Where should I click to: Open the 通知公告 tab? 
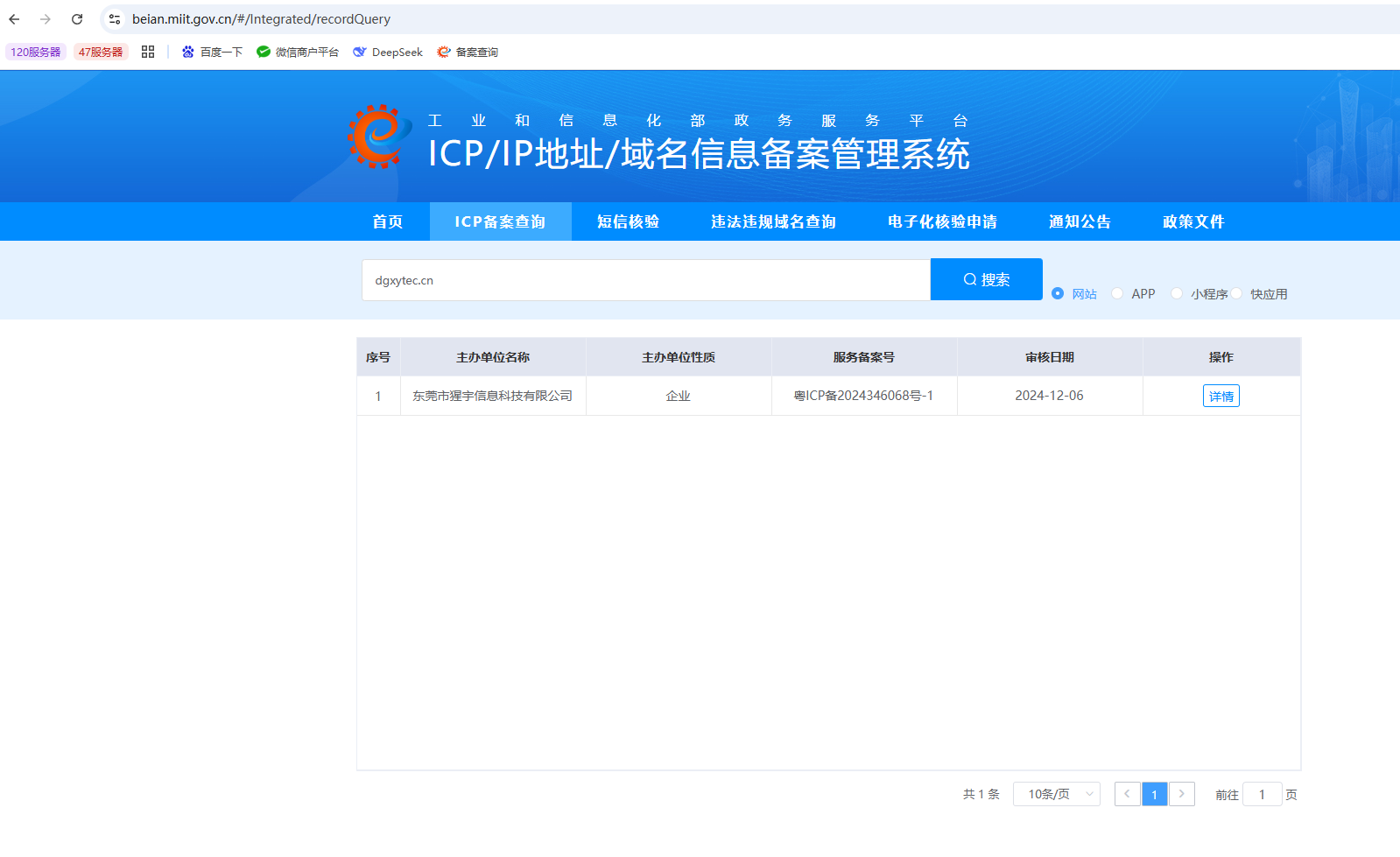pos(1080,221)
